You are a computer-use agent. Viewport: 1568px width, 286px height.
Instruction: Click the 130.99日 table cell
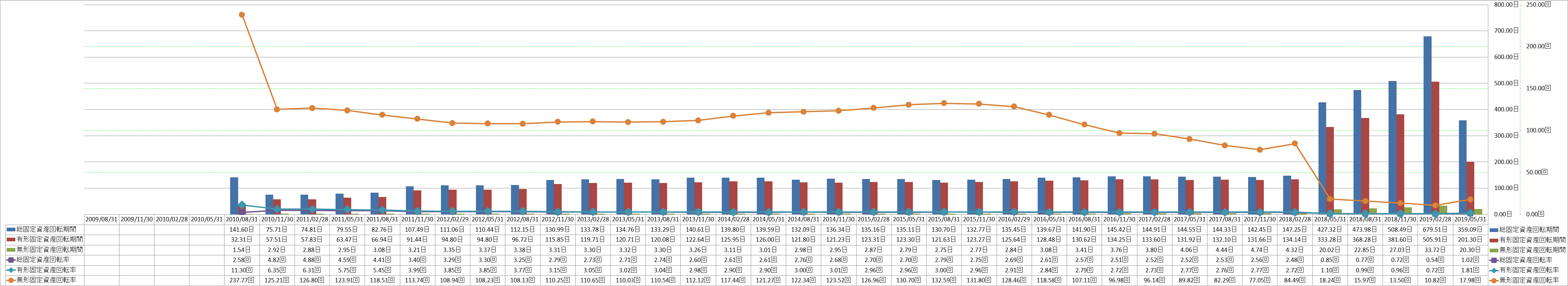[x=558, y=229]
